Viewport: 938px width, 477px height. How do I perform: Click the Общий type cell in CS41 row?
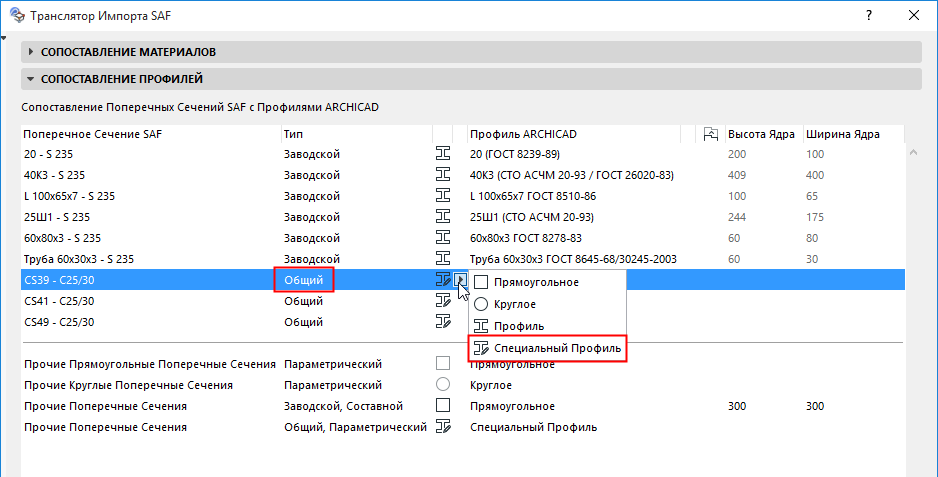(303, 300)
